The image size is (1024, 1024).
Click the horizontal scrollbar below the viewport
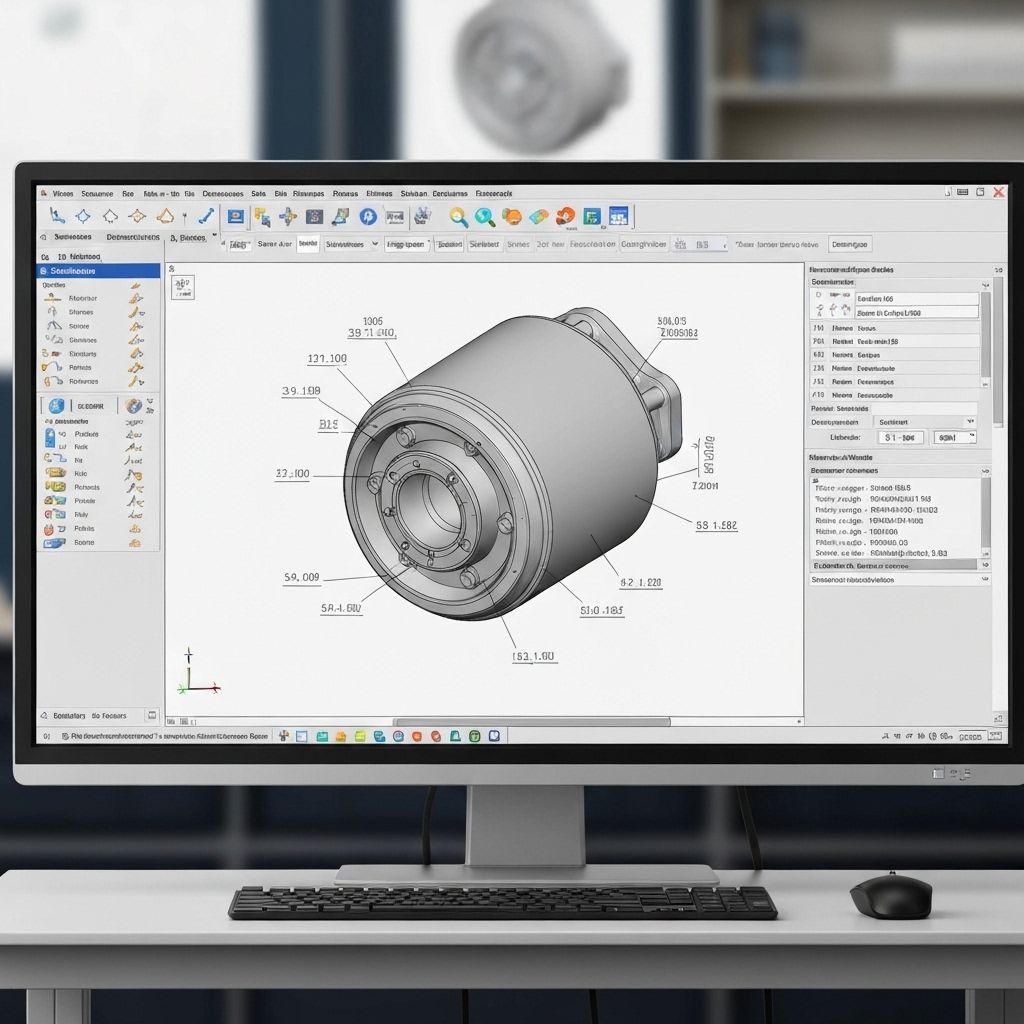pos(532,721)
